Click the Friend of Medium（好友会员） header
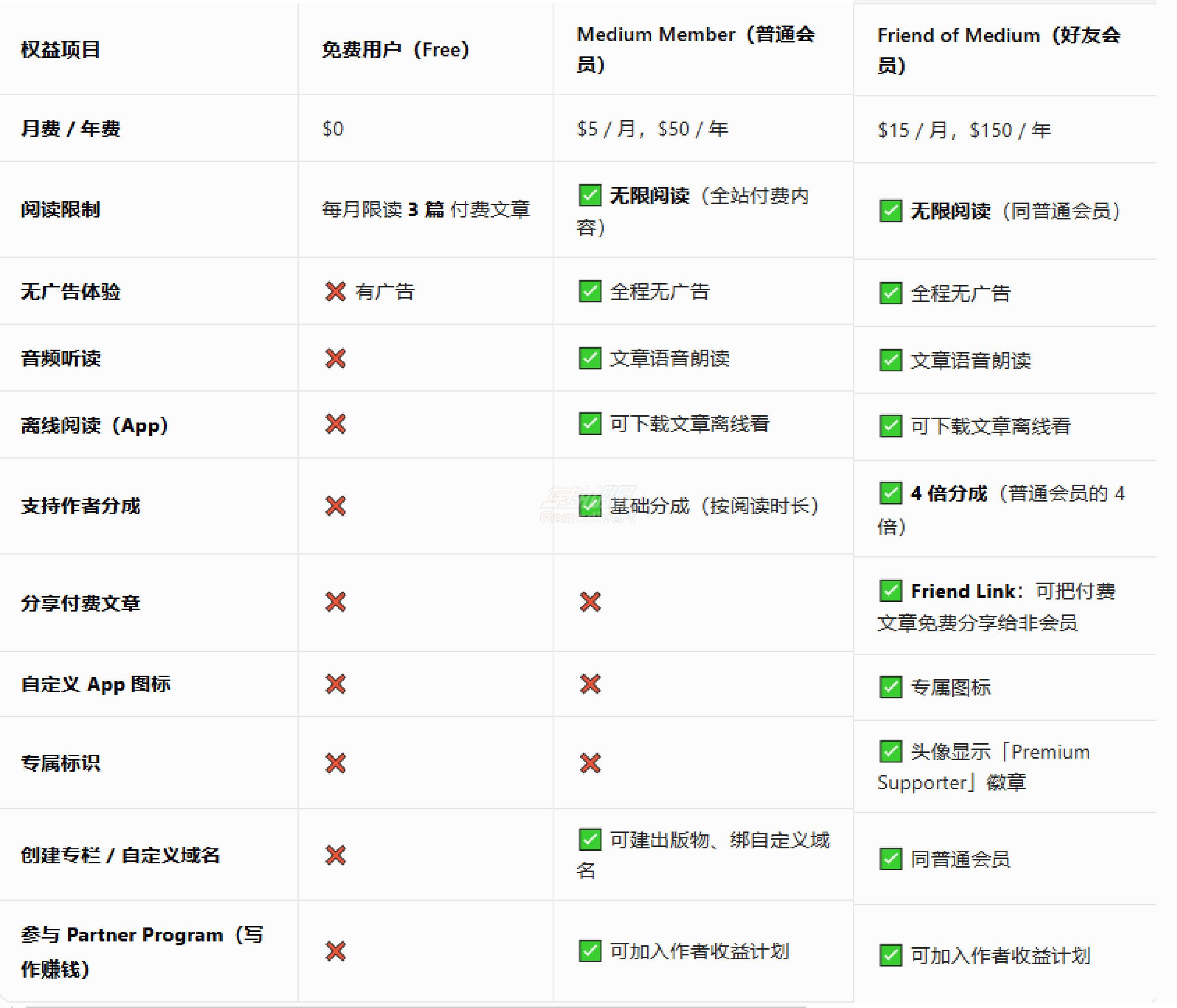Viewport: 1177px width, 1008px height. point(999,50)
